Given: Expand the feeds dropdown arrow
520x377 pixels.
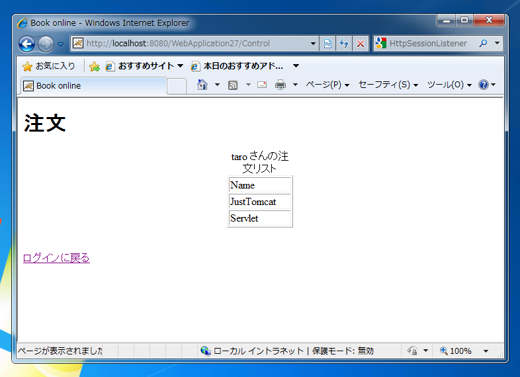Looking at the screenshot, I should [248, 85].
